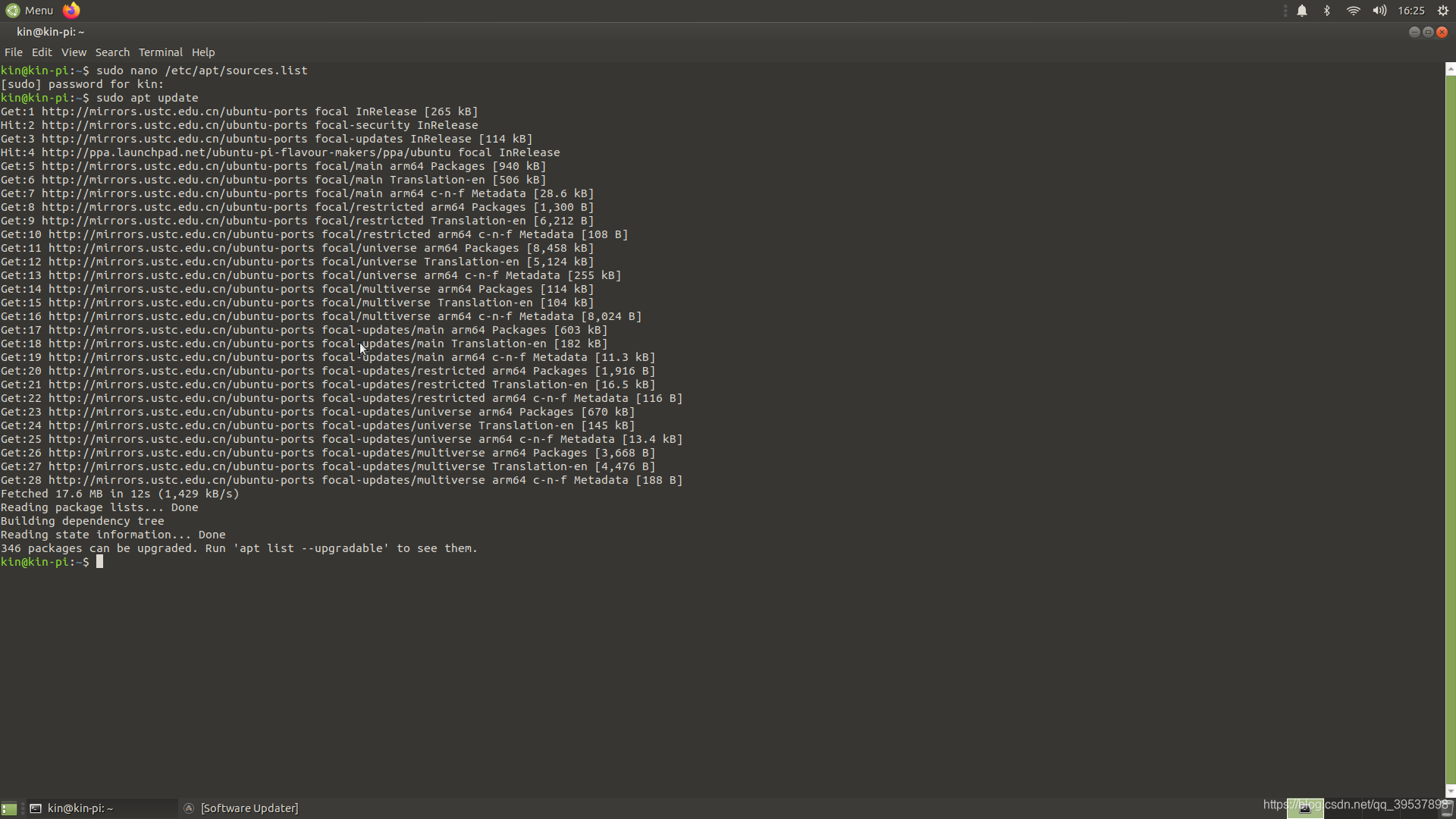Viewport: 1456px width, 819px height.
Task: Restore the Software Updater window from taskbar
Action: coord(249,808)
